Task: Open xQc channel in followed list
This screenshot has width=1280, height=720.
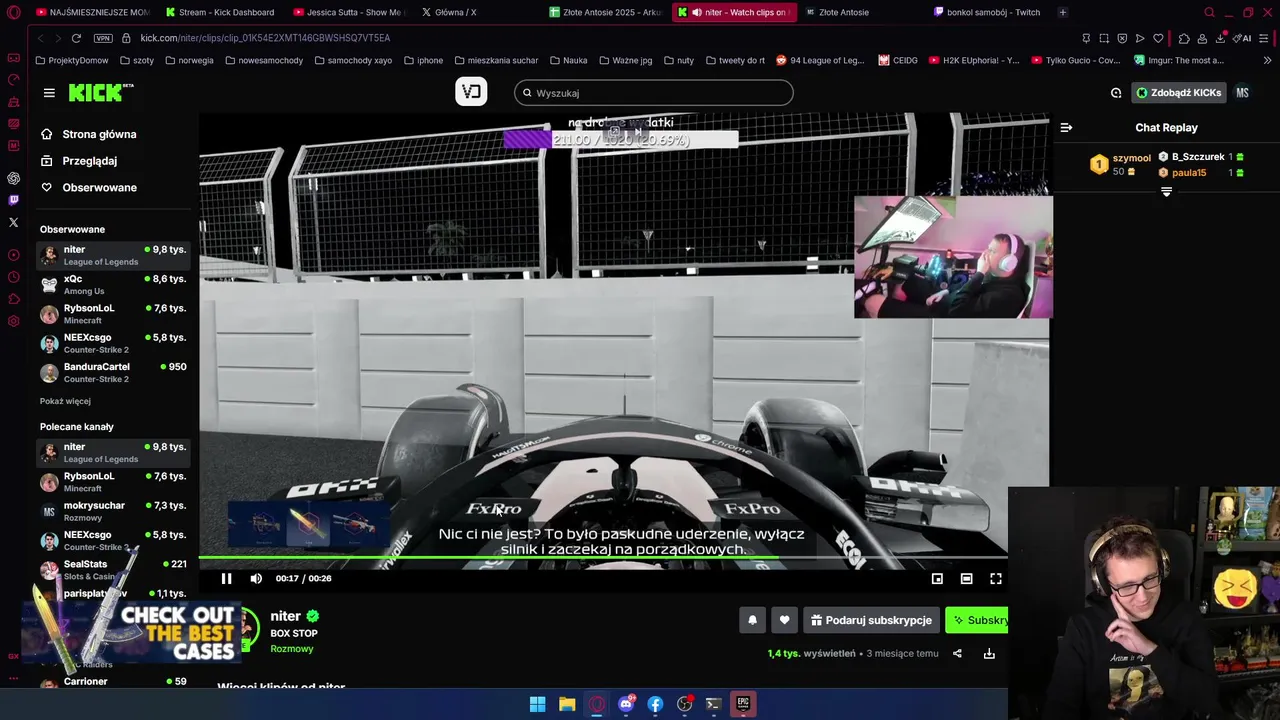Action: click(113, 284)
